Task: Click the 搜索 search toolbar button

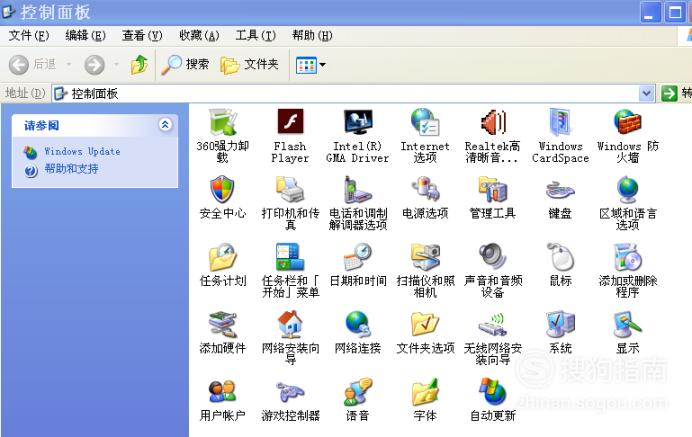Action: [185, 65]
